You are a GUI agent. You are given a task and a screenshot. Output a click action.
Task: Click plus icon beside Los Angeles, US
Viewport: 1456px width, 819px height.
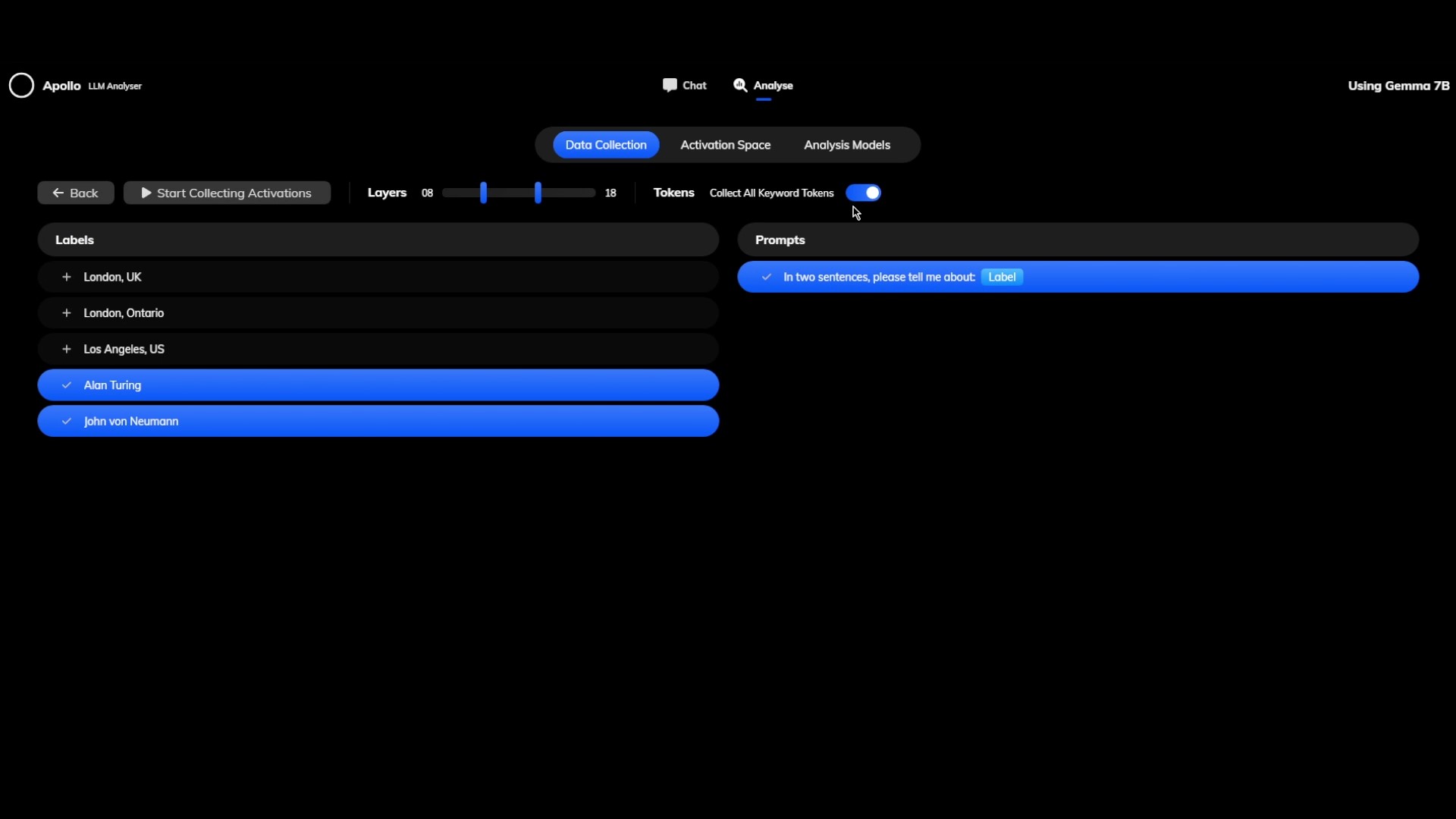[67, 349]
